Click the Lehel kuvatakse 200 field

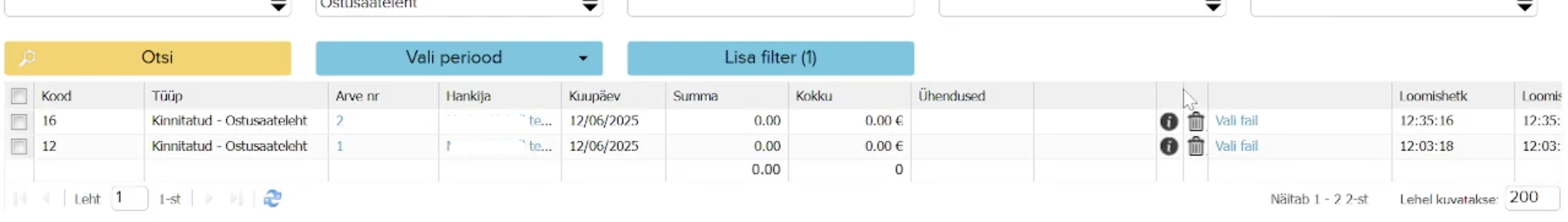tap(1531, 197)
